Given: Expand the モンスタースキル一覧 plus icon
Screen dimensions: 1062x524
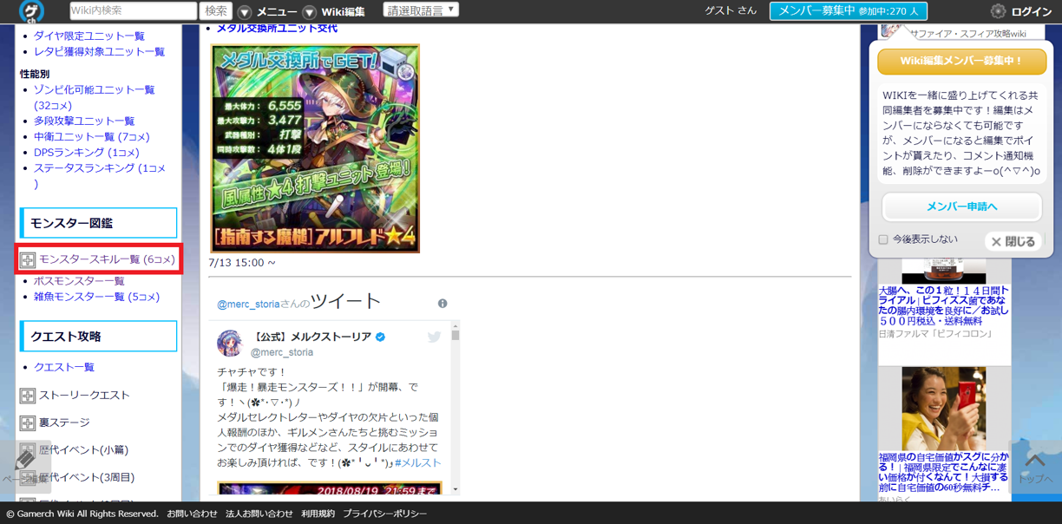Looking at the screenshot, I should [x=28, y=259].
